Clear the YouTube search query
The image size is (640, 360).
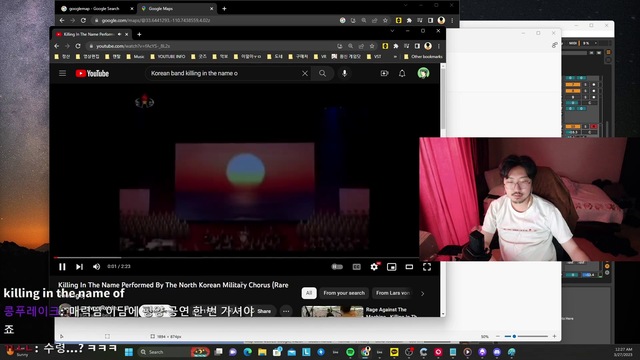305,73
